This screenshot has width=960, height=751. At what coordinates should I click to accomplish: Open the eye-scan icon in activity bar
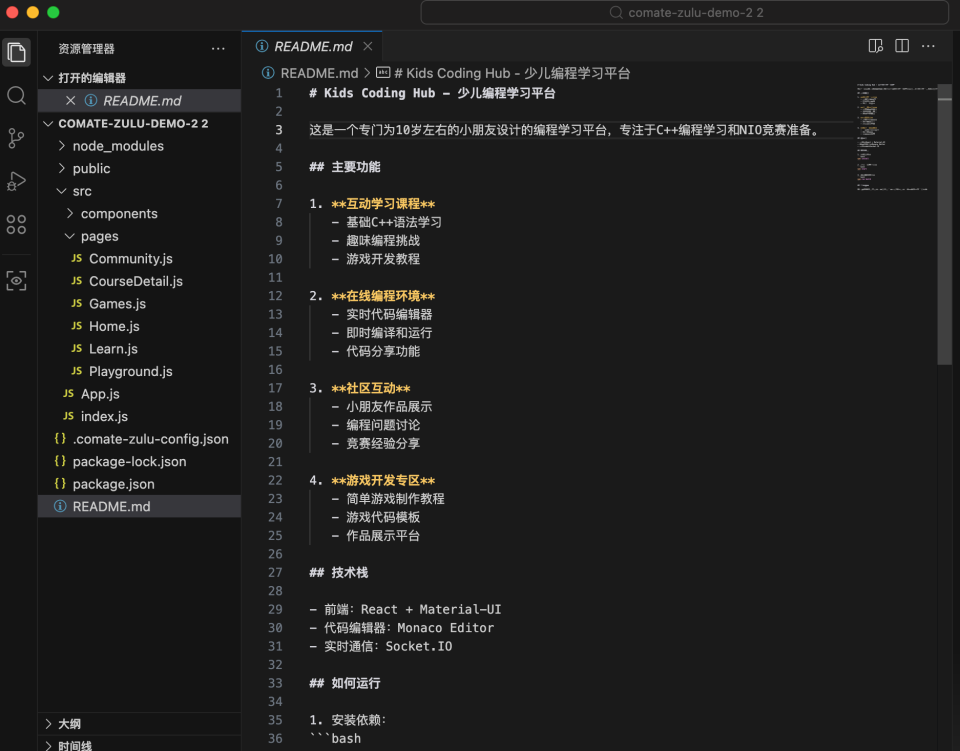(x=17, y=280)
